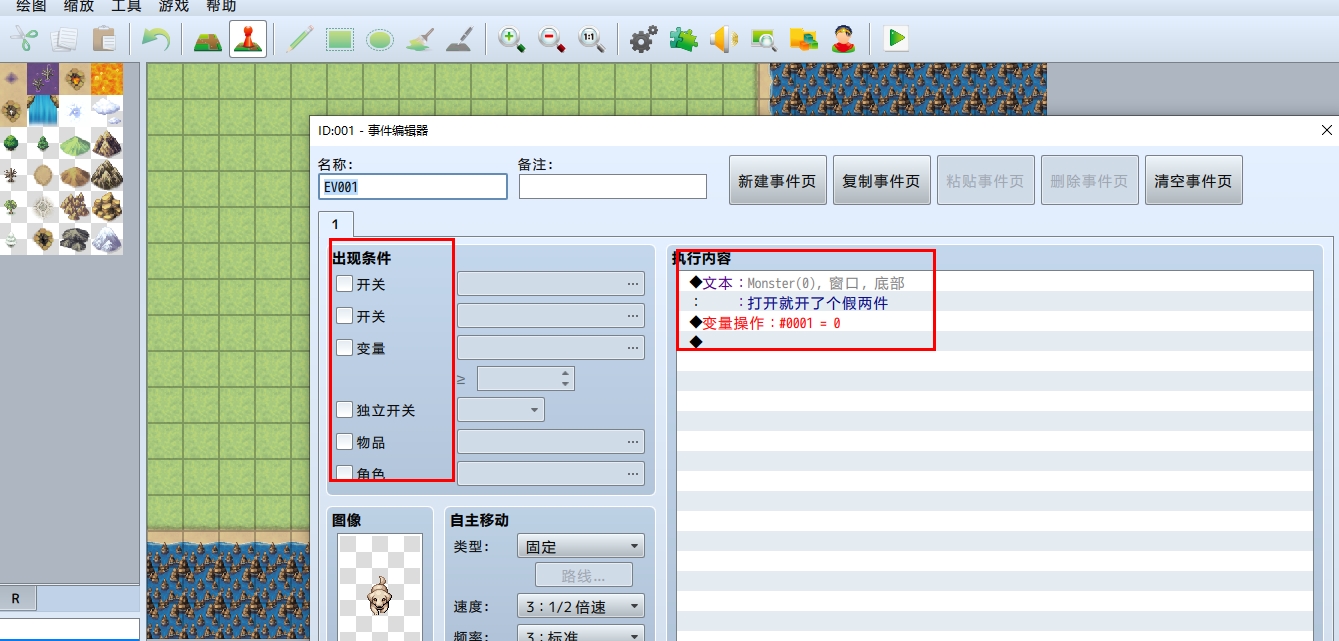Click the 变量 value stepper arrows

[x=566, y=379]
